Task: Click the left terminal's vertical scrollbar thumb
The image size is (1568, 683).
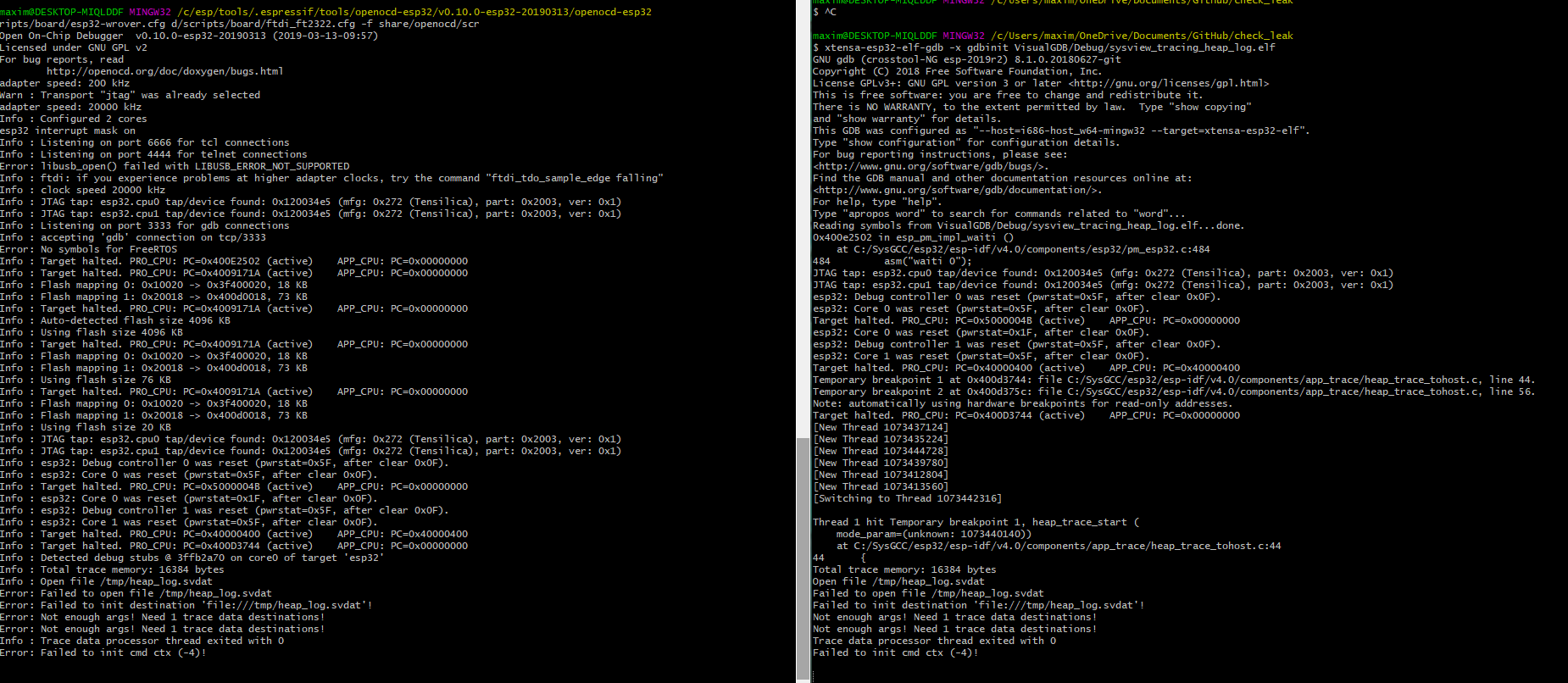Action: tap(803, 559)
